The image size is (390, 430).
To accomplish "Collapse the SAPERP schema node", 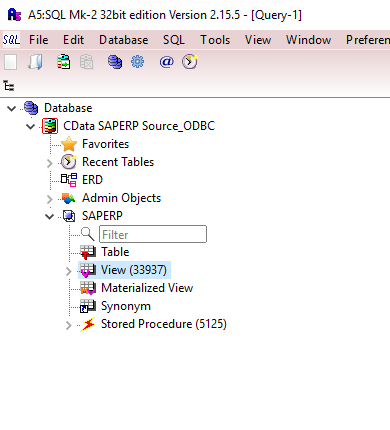I will [49, 216].
